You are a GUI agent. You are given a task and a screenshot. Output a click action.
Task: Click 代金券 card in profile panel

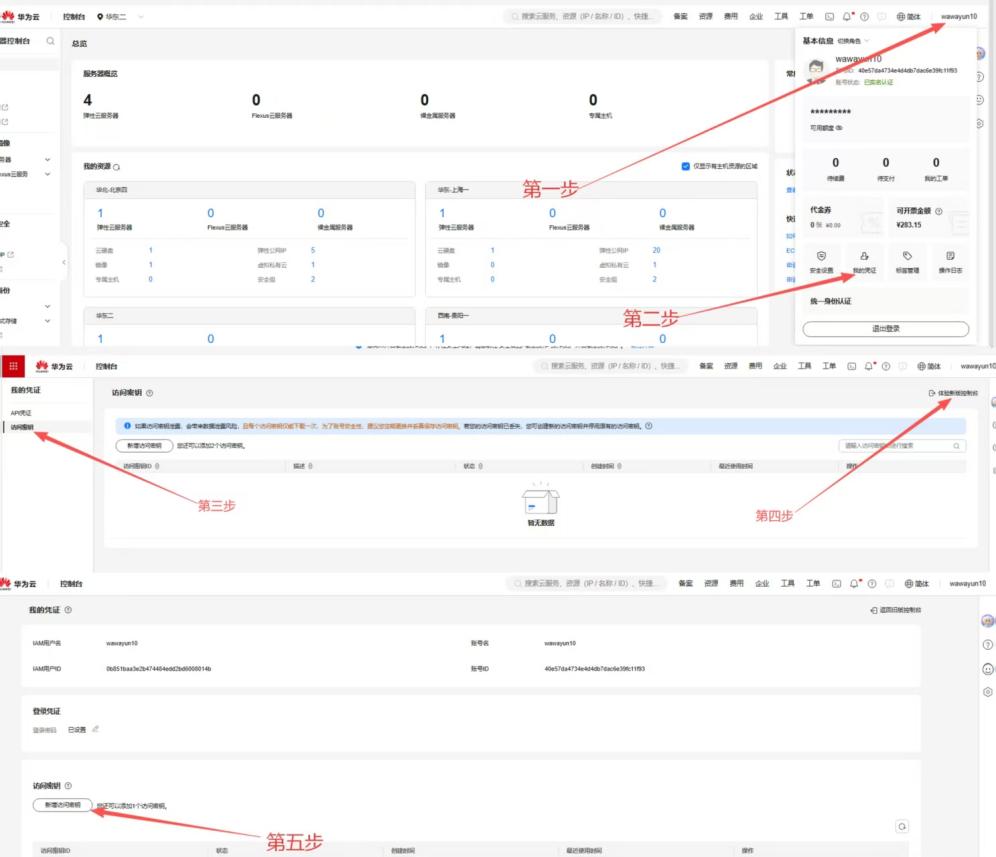[x=842, y=218]
